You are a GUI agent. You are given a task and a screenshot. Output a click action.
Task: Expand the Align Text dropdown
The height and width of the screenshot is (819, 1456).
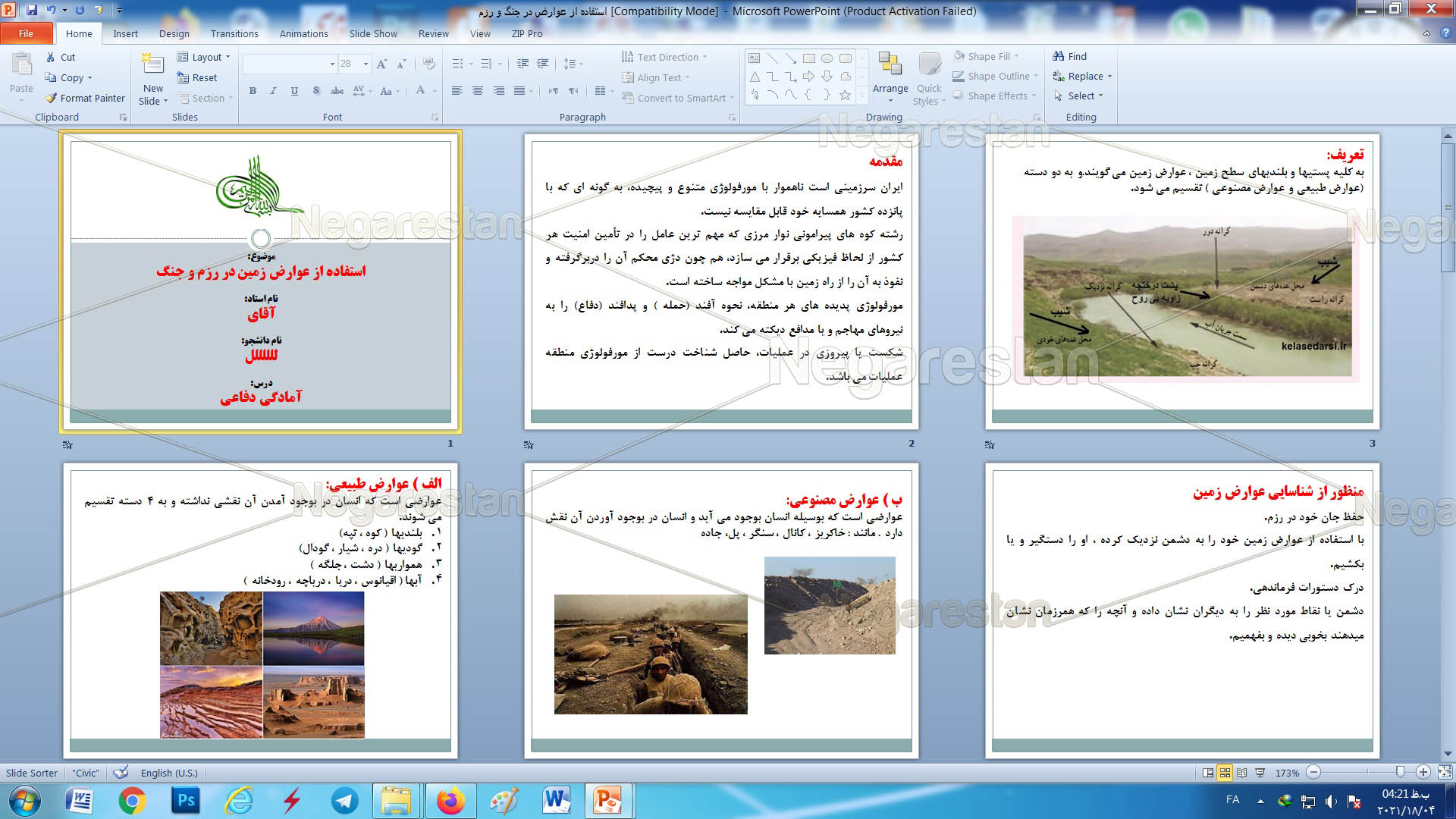pos(656,77)
